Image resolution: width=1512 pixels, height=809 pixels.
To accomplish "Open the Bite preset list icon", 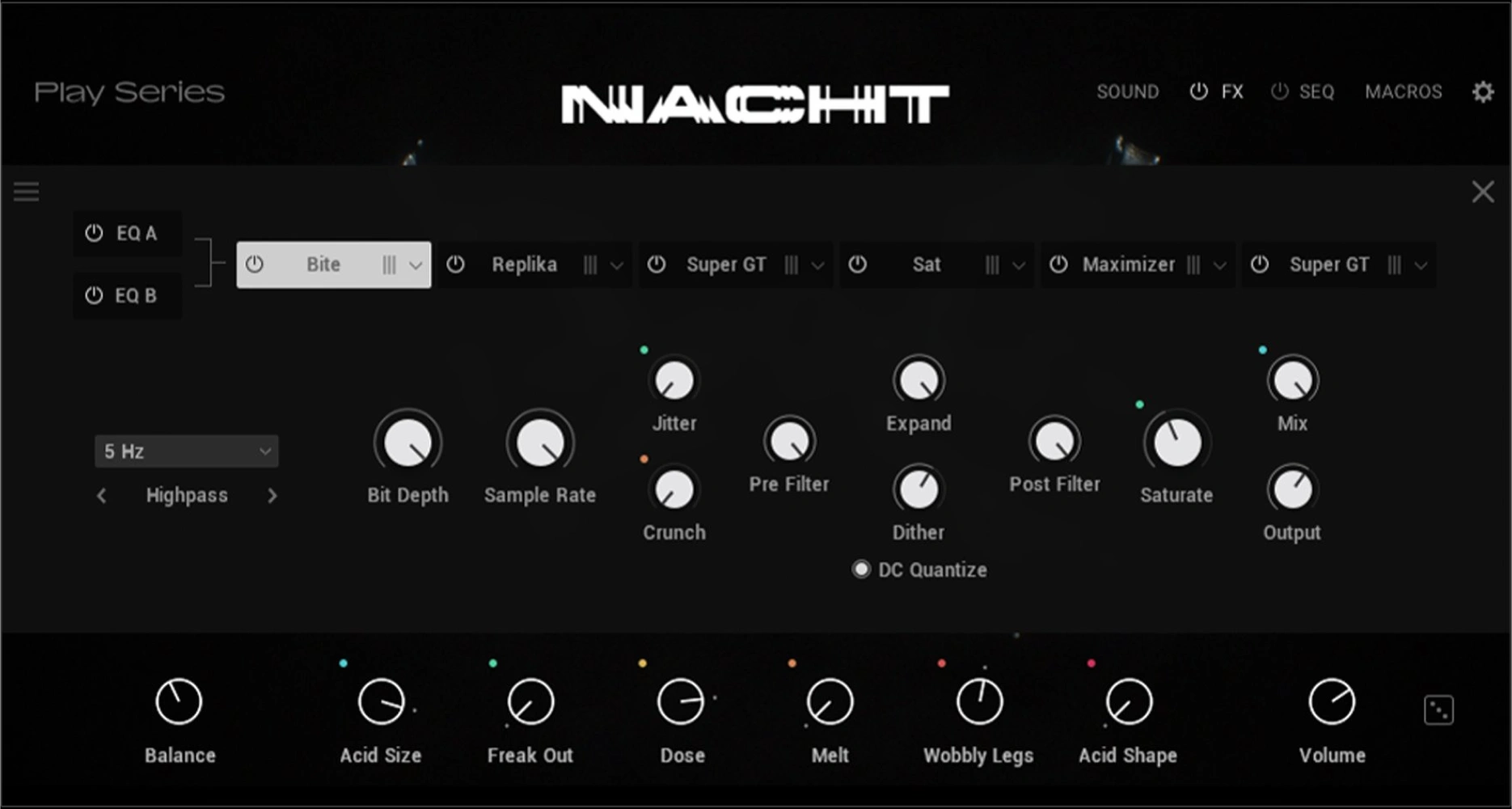I will 391,265.
